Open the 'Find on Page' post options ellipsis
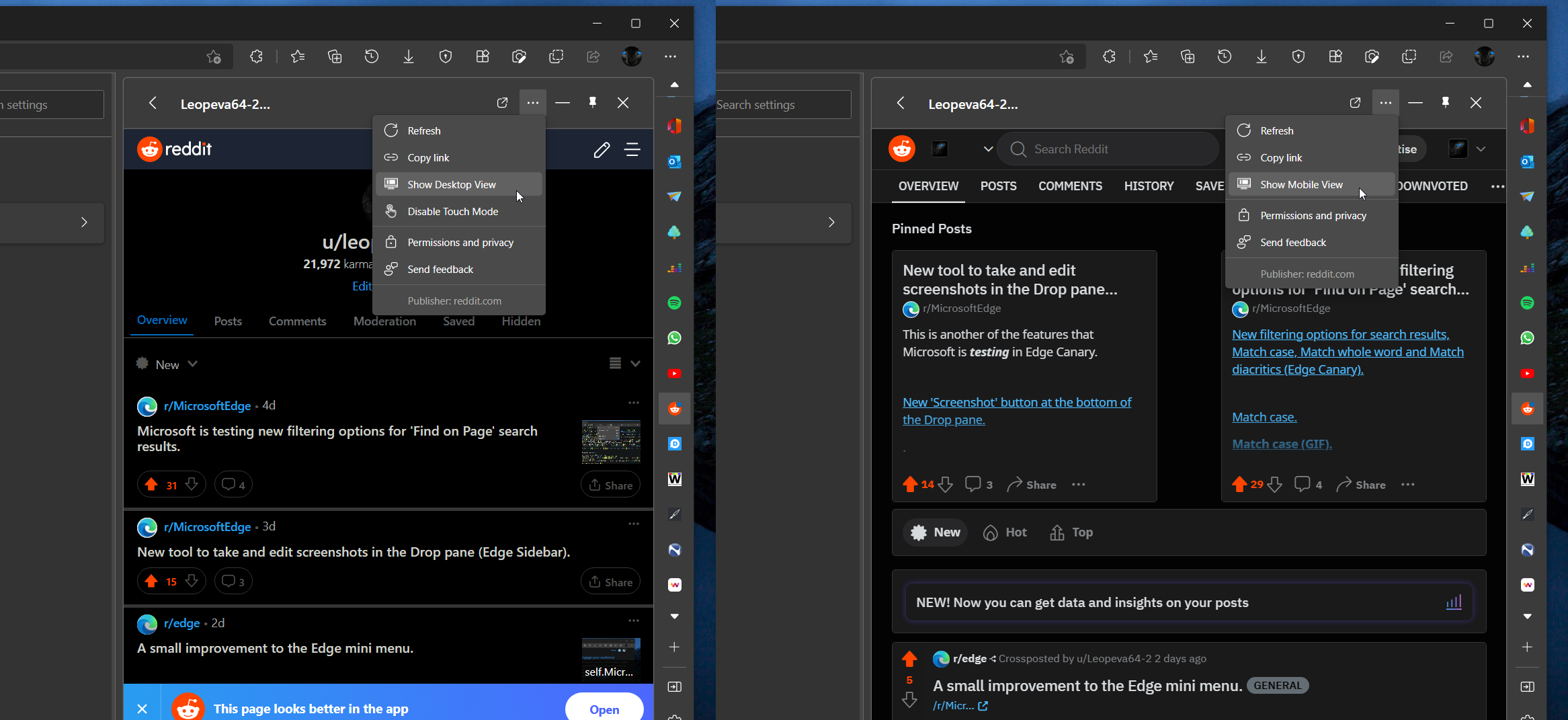Image resolution: width=1568 pixels, height=720 pixels. click(x=634, y=403)
